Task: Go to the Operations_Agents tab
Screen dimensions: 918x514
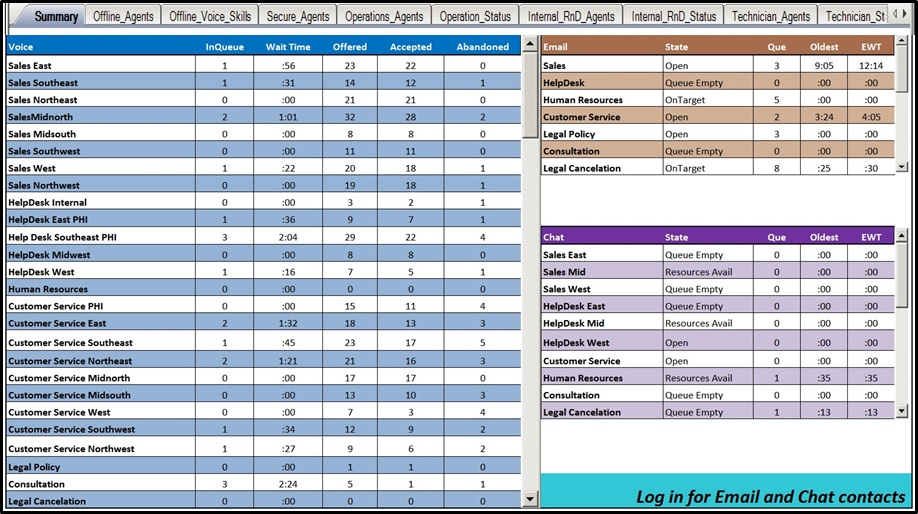Action: 383,16
